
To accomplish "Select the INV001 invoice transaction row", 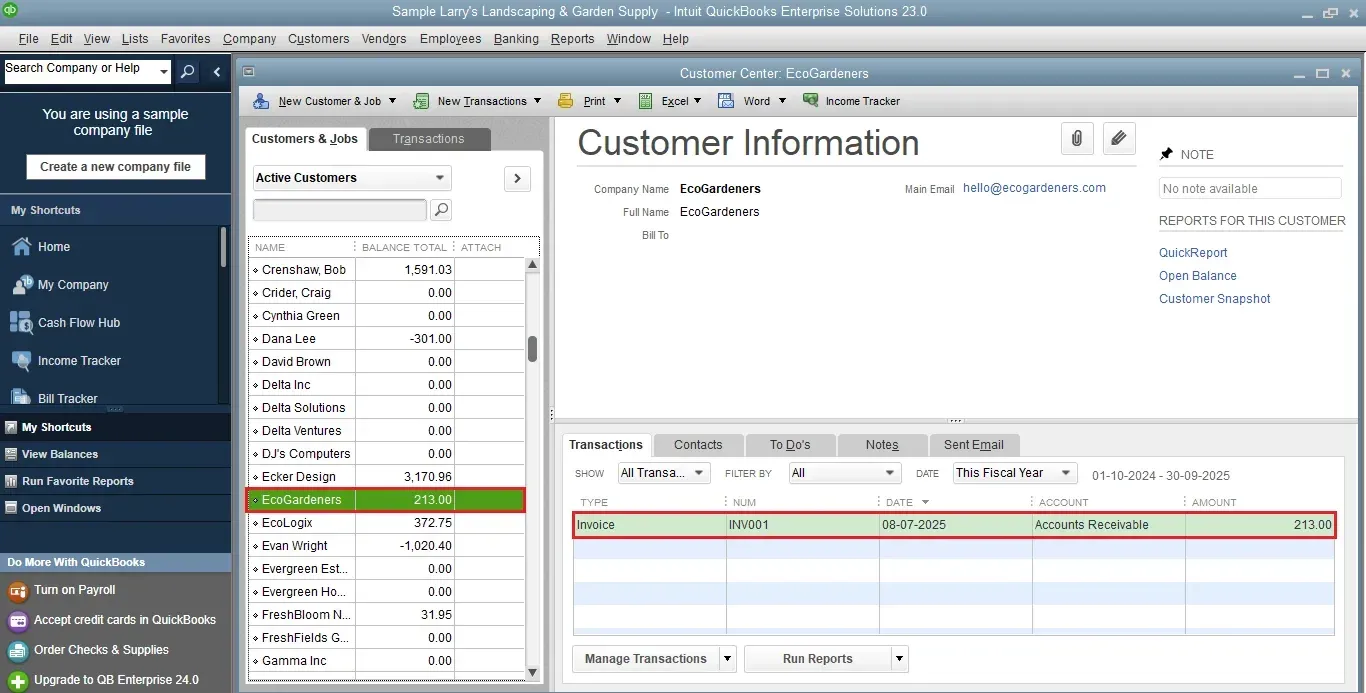I will click(x=954, y=525).
